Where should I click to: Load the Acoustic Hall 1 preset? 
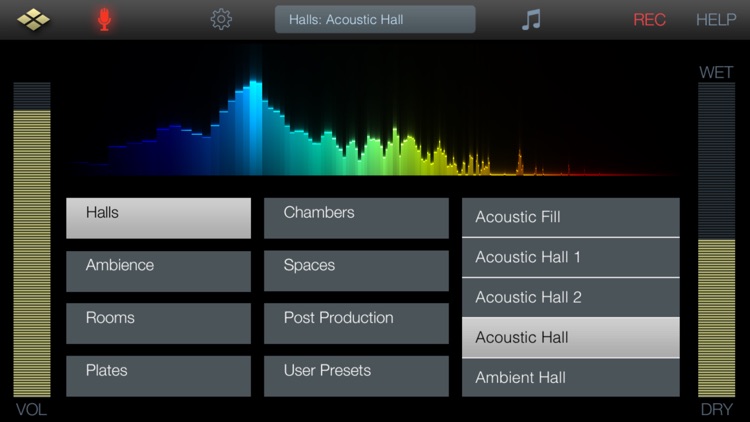click(x=571, y=257)
